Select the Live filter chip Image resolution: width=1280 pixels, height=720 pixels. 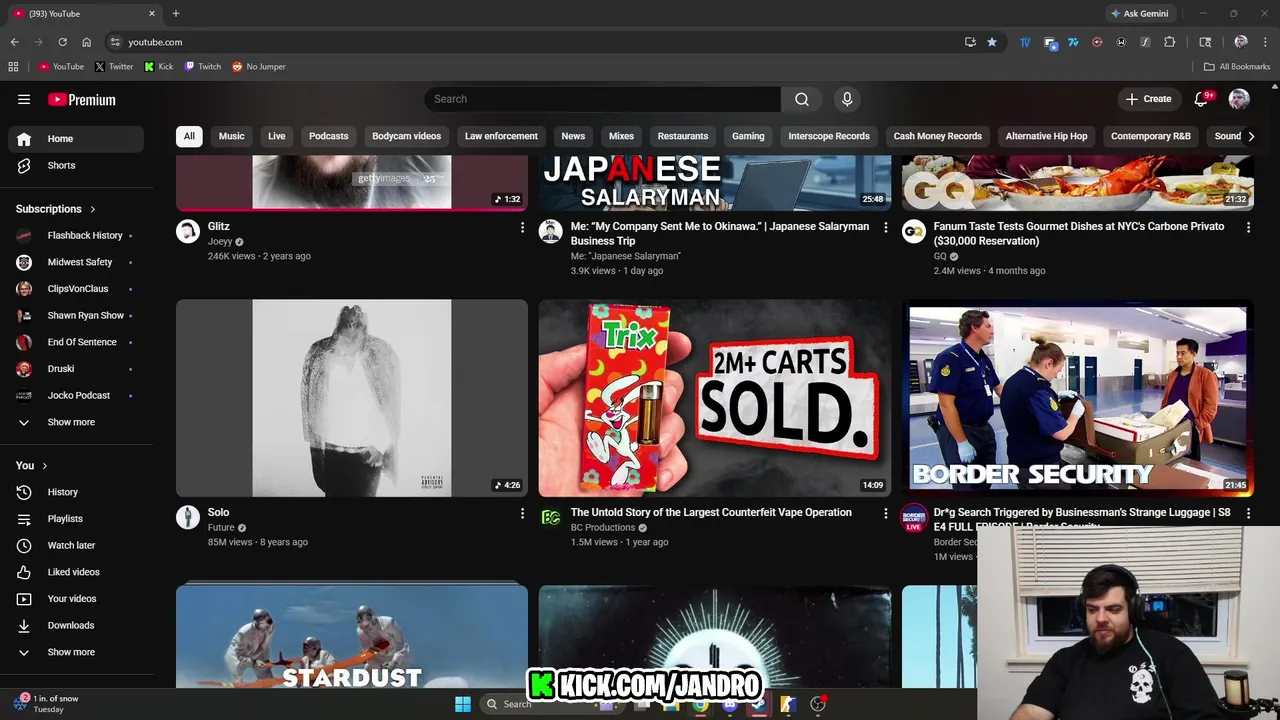click(277, 136)
